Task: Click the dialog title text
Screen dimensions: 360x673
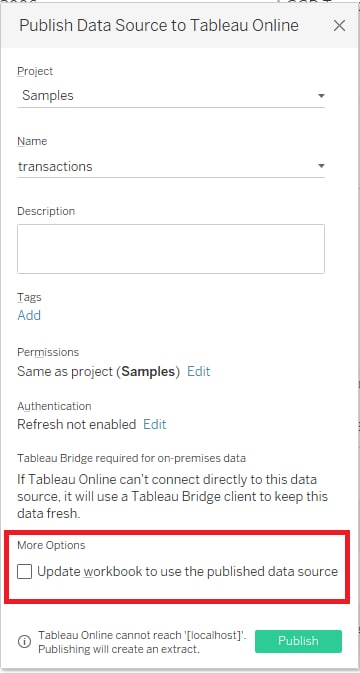Action: tap(159, 25)
